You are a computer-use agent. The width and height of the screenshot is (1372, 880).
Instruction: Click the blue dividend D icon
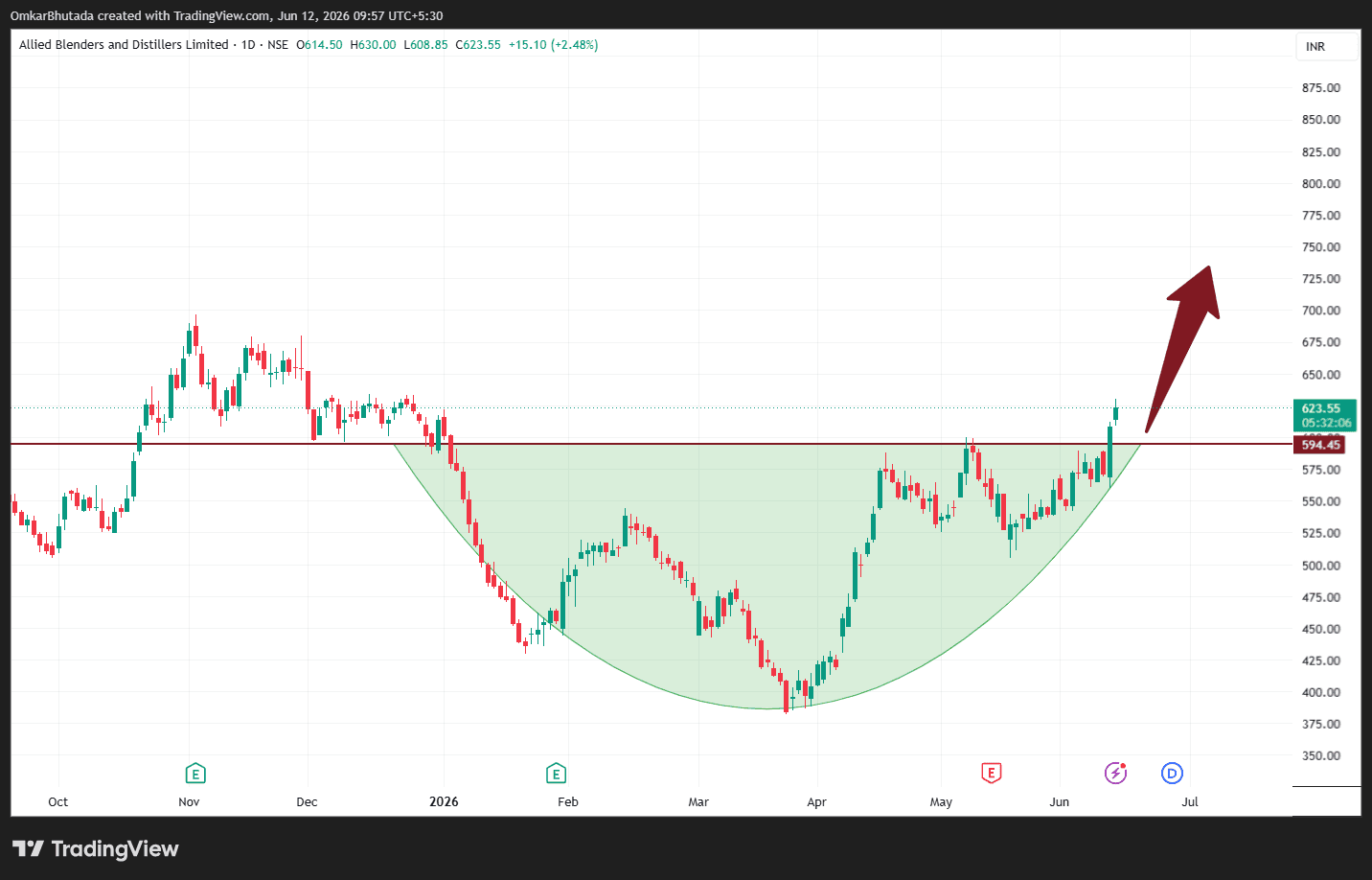tap(1172, 773)
